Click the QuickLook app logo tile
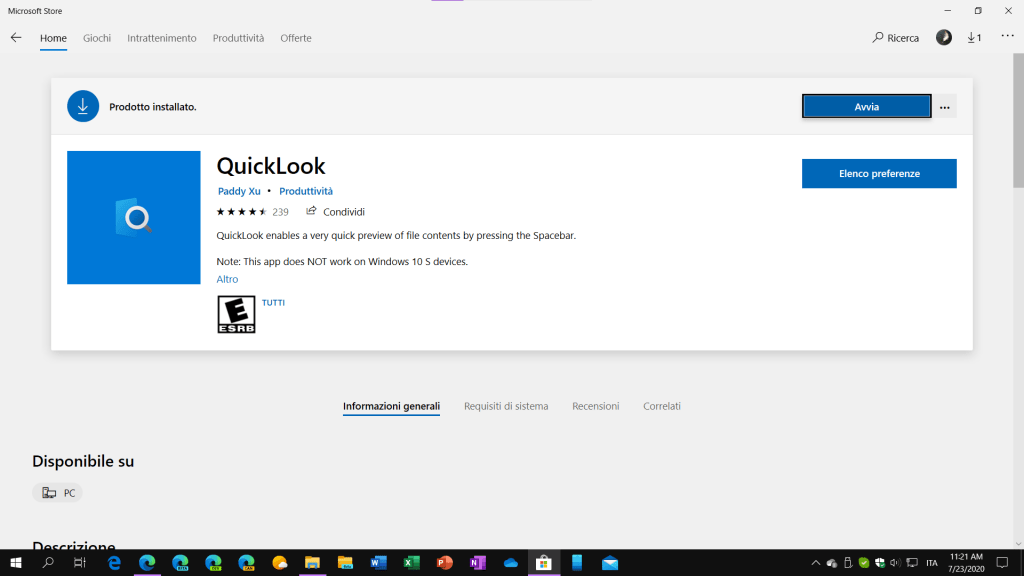This screenshot has height=576, width=1024. (x=133, y=217)
